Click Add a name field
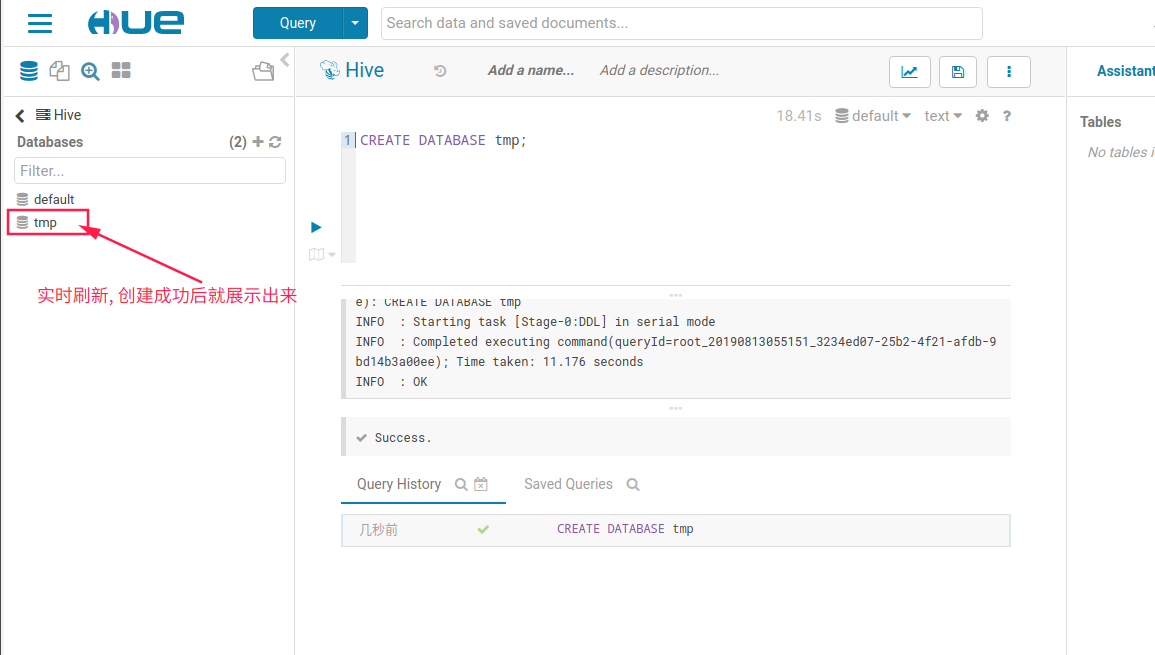The height and width of the screenshot is (655, 1155). [531, 70]
